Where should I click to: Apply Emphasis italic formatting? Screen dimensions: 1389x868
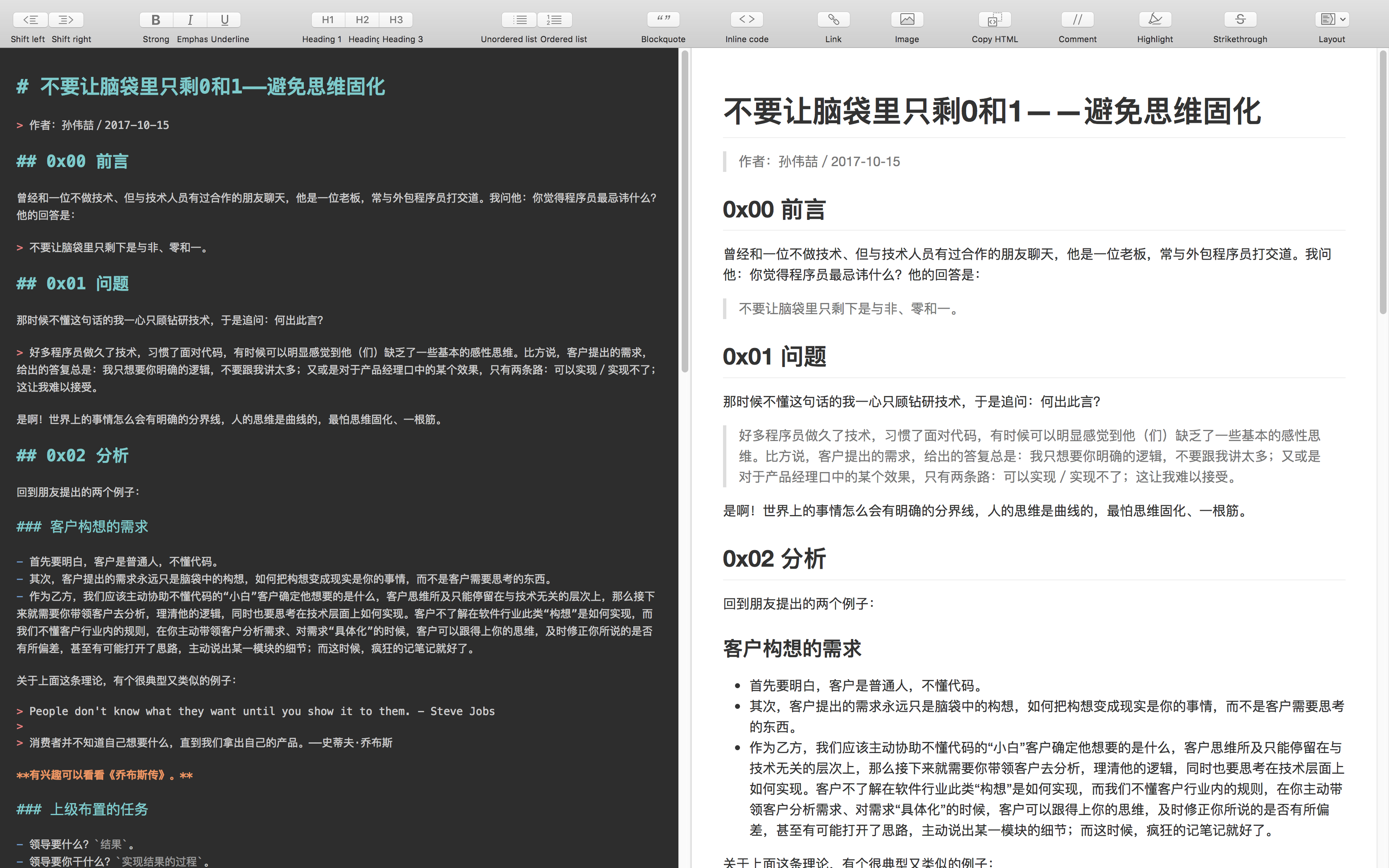[190, 19]
